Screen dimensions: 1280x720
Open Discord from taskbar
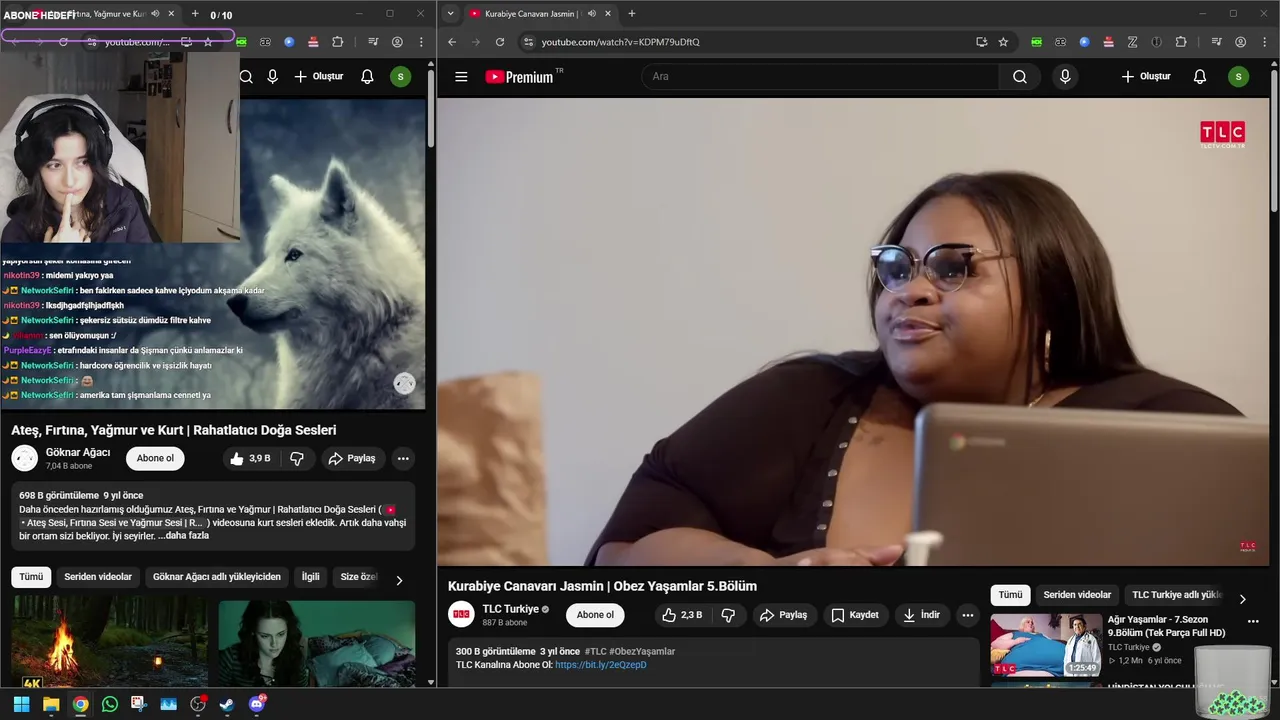point(257,704)
